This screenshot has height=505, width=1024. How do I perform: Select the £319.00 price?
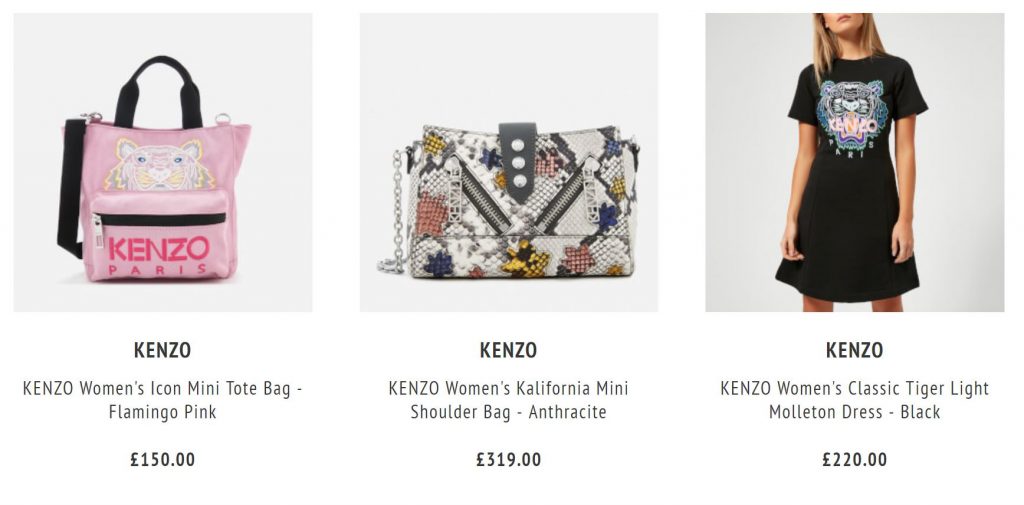pyautogui.click(x=509, y=459)
